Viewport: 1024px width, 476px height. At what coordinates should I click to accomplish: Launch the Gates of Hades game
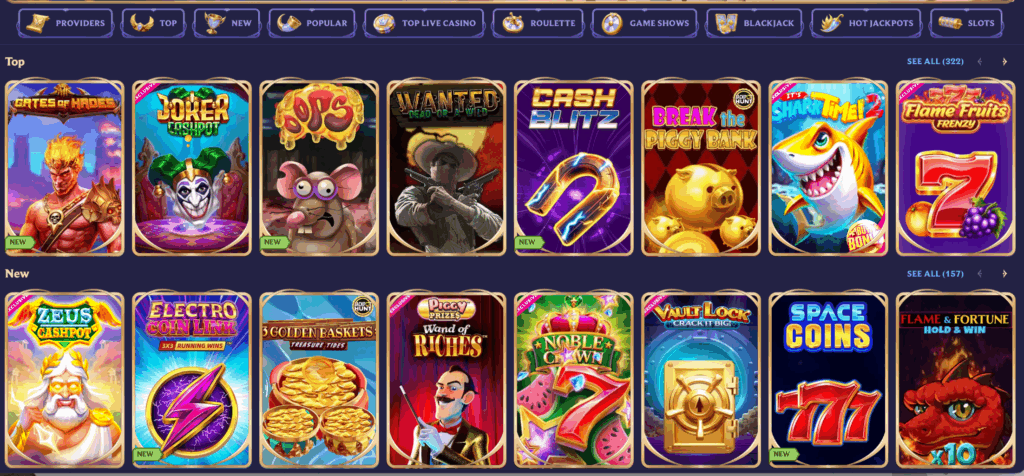(64, 168)
